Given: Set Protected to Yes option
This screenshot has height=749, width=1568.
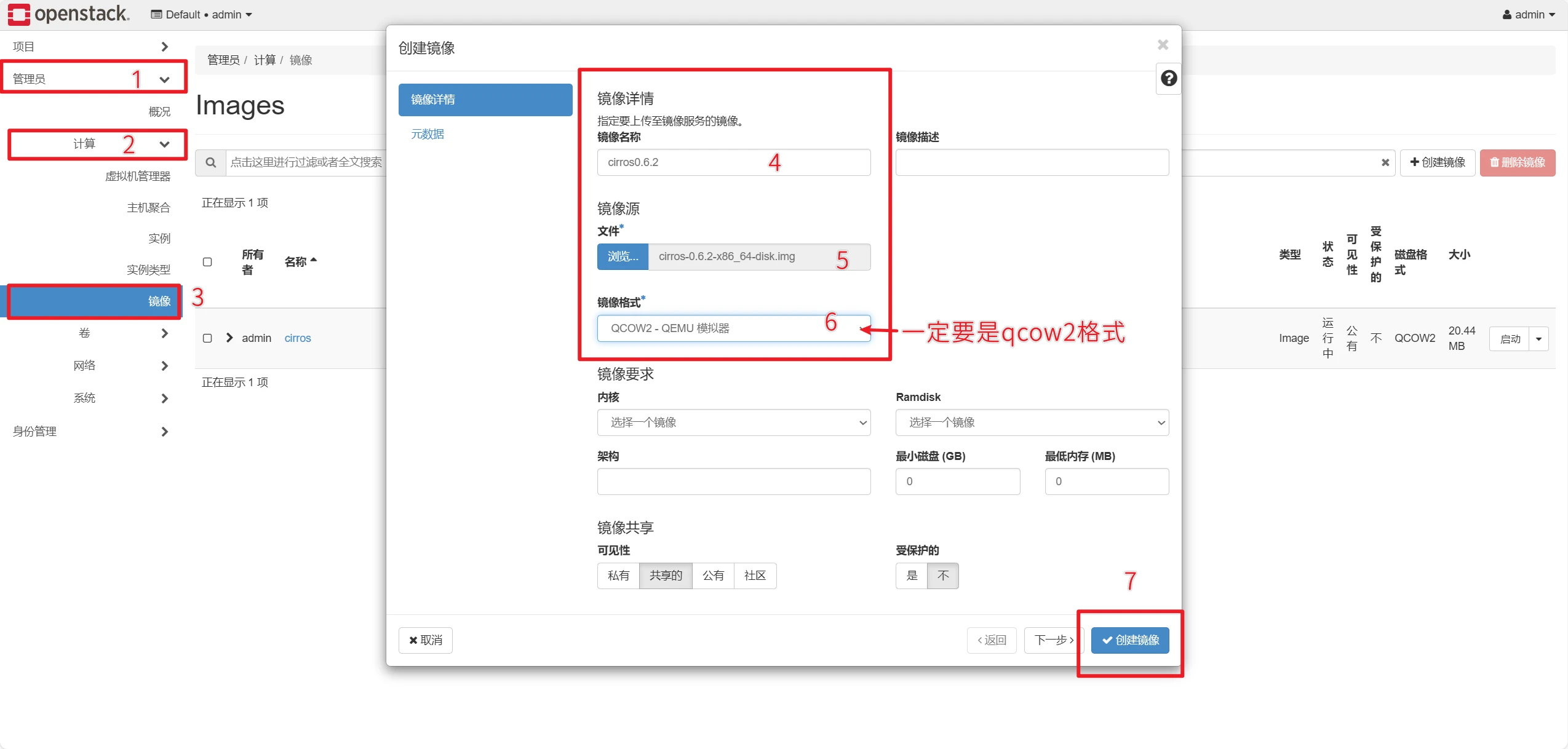Looking at the screenshot, I should click(x=911, y=576).
